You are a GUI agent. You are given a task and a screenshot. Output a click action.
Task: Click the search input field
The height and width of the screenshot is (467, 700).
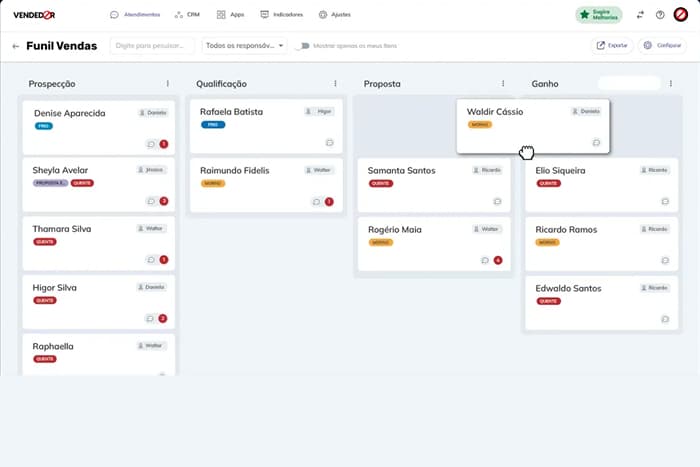pyautogui.click(x=152, y=46)
